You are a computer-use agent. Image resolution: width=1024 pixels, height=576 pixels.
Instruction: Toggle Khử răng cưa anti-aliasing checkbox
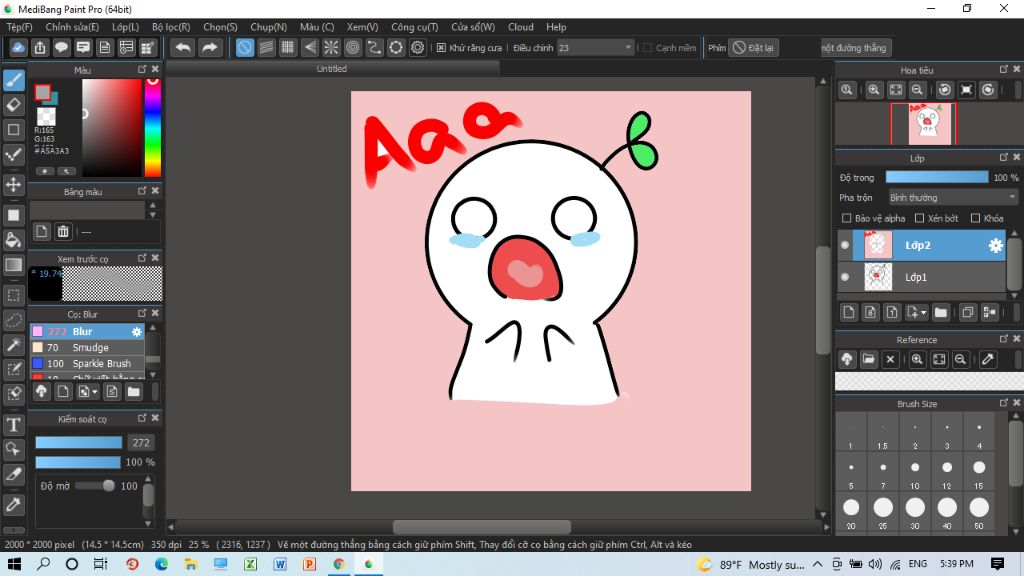coord(441,48)
